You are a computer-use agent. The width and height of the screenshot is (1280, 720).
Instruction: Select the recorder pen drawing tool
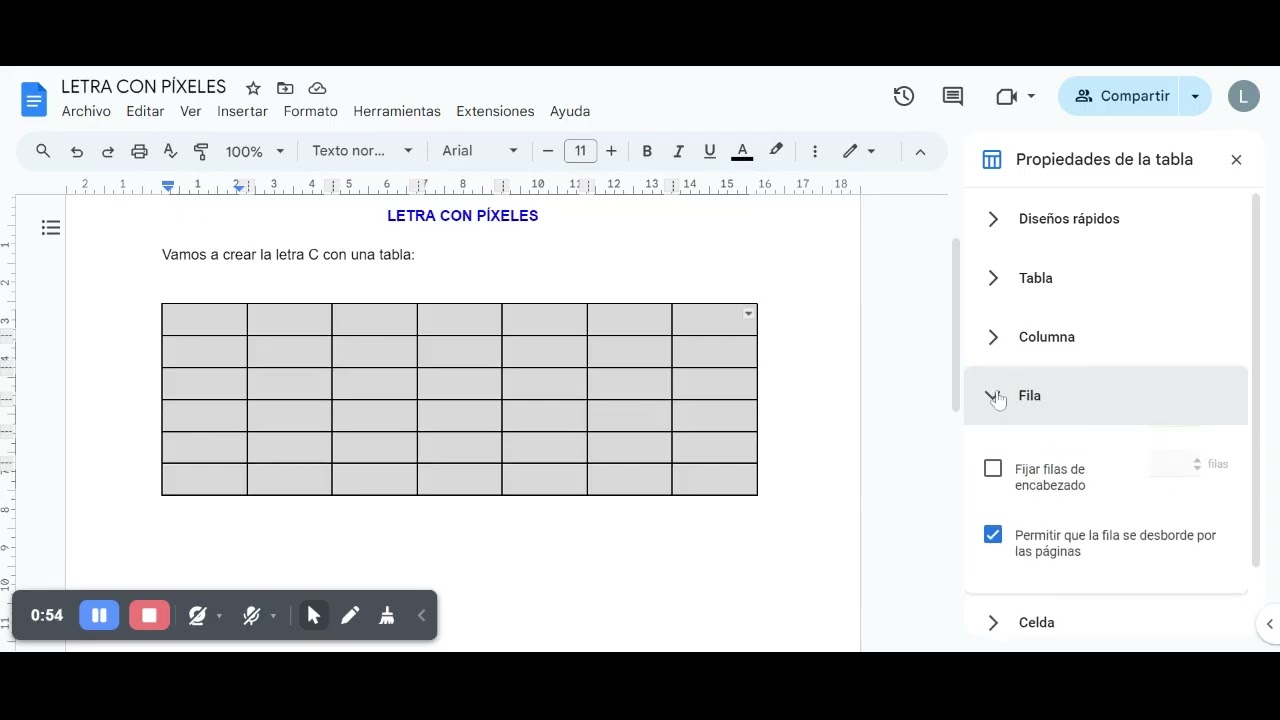pyautogui.click(x=350, y=615)
